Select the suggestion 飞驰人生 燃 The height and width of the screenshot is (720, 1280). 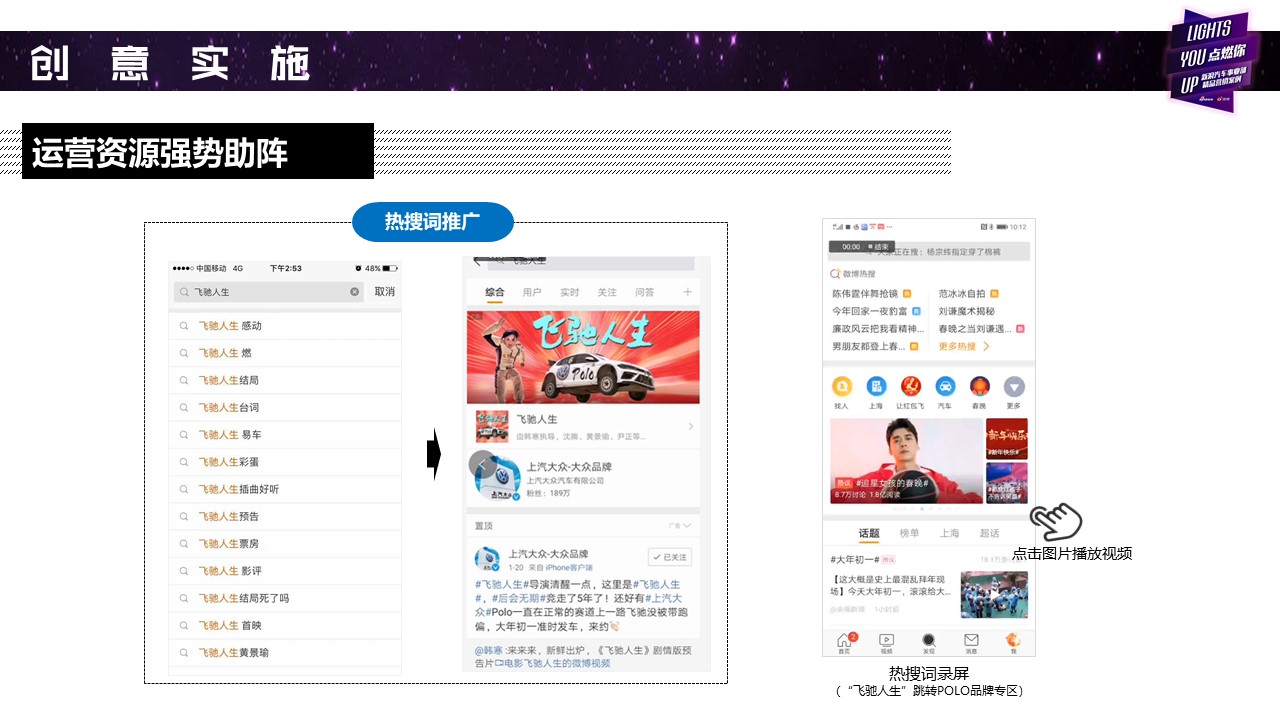[285, 353]
